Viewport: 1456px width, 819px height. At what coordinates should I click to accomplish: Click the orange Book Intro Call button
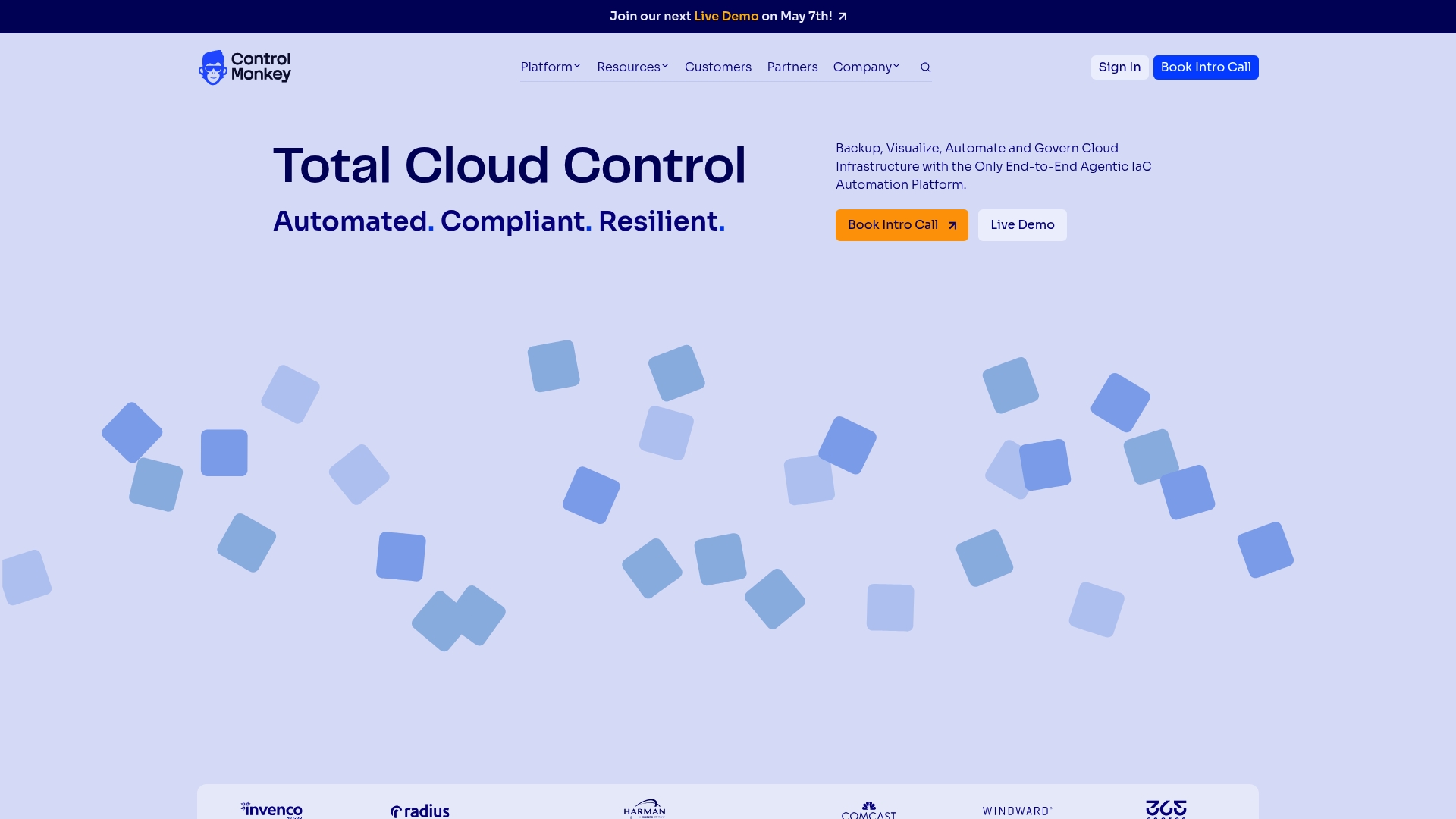pyautogui.click(x=901, y=224)
